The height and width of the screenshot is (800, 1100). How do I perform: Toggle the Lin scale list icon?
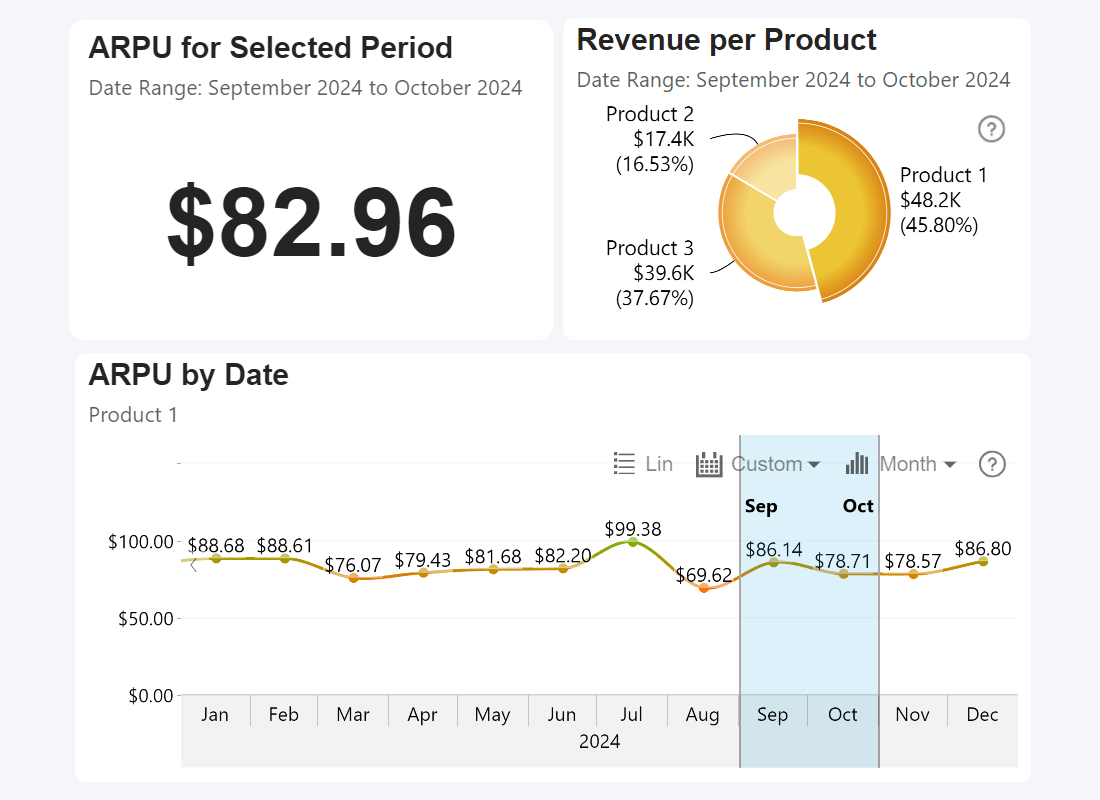[624, 464]
